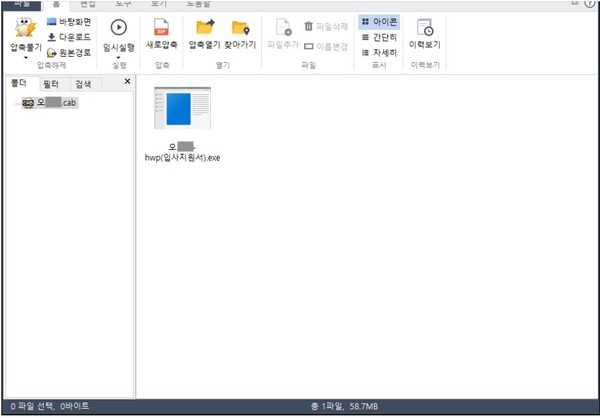Open the help question mark icon
The height and width of the screenshot is (418, 600).
[590, 3]
